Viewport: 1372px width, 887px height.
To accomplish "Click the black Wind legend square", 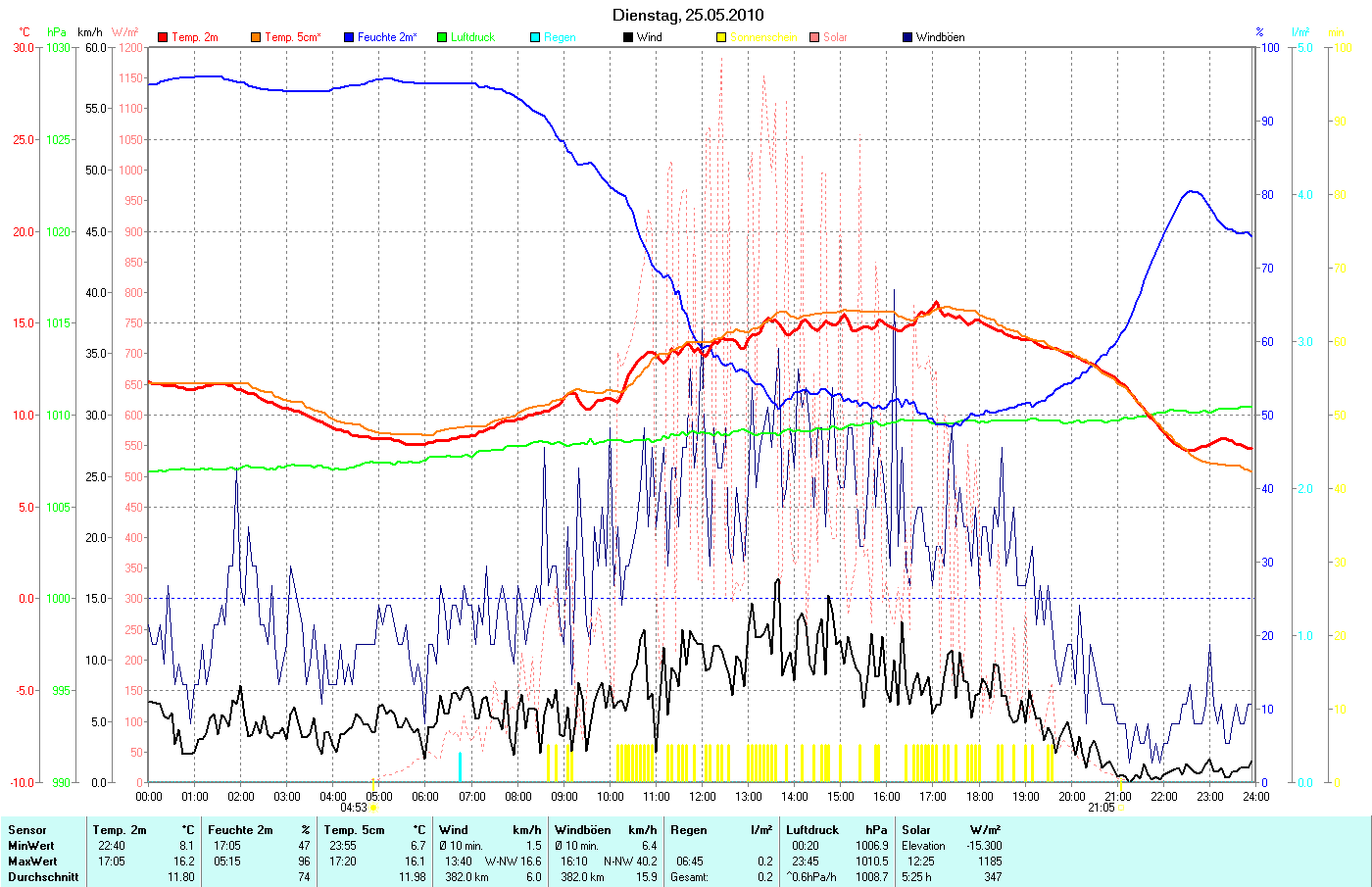I will coord(628,37).
